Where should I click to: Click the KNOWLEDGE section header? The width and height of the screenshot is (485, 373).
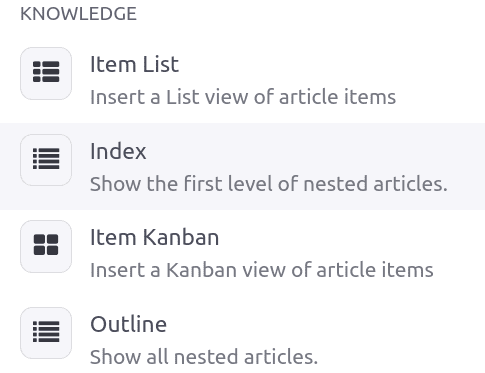coord(78,14)
